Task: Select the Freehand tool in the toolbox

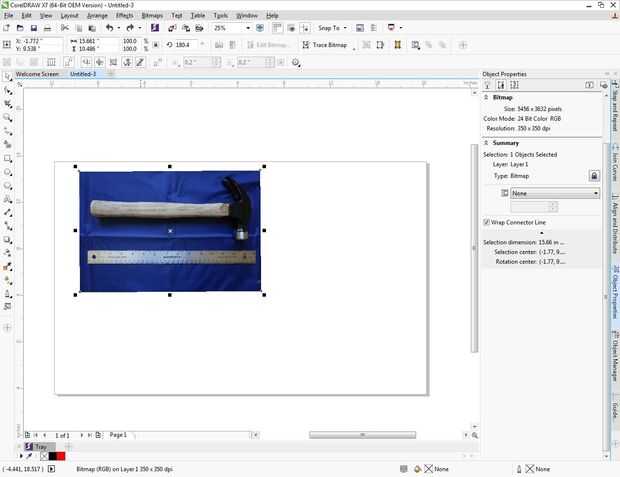Action: pyautogui.click(x=8, y=131)
